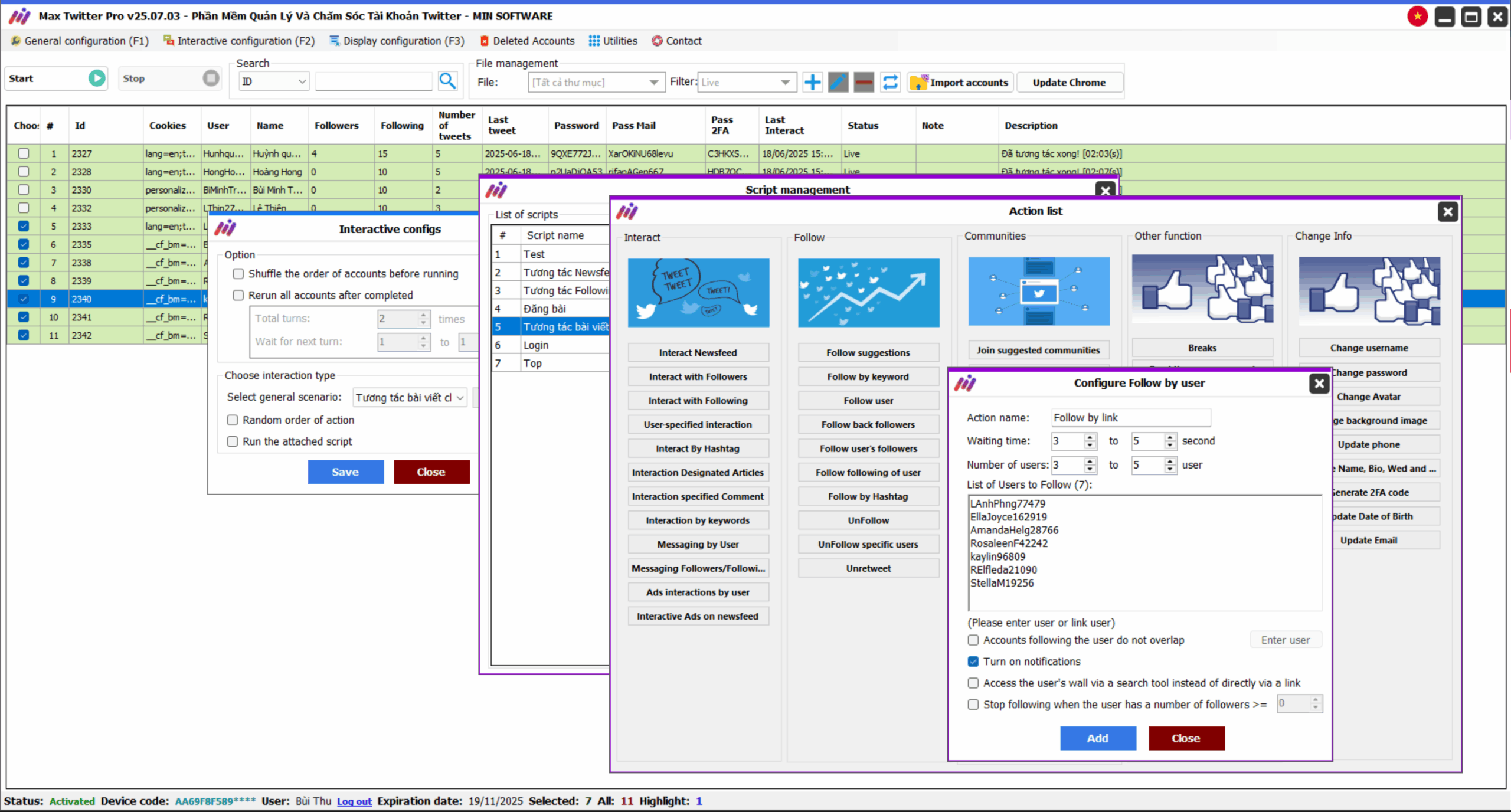This screenshot has height=812, width=1511.
Task: Click the search text input field
Action: click(x=374, y=81)
